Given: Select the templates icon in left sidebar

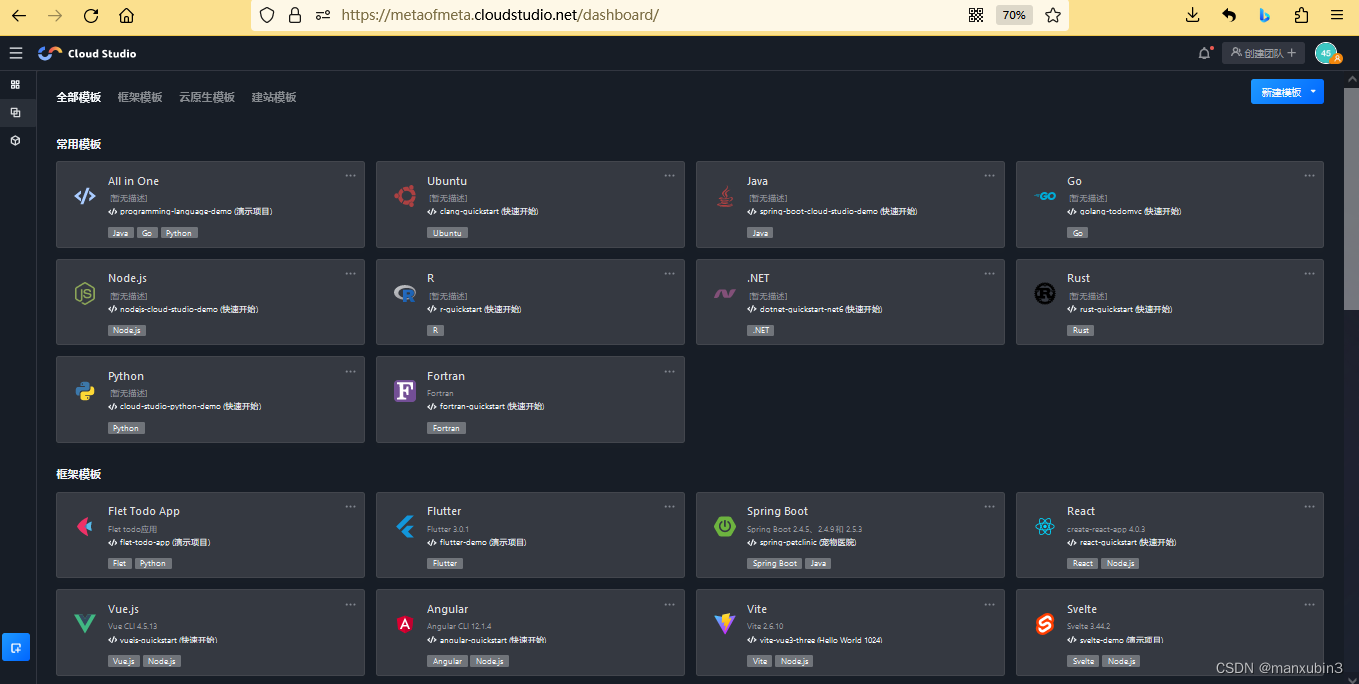Looking at the screenshot, I should (15, 113).
